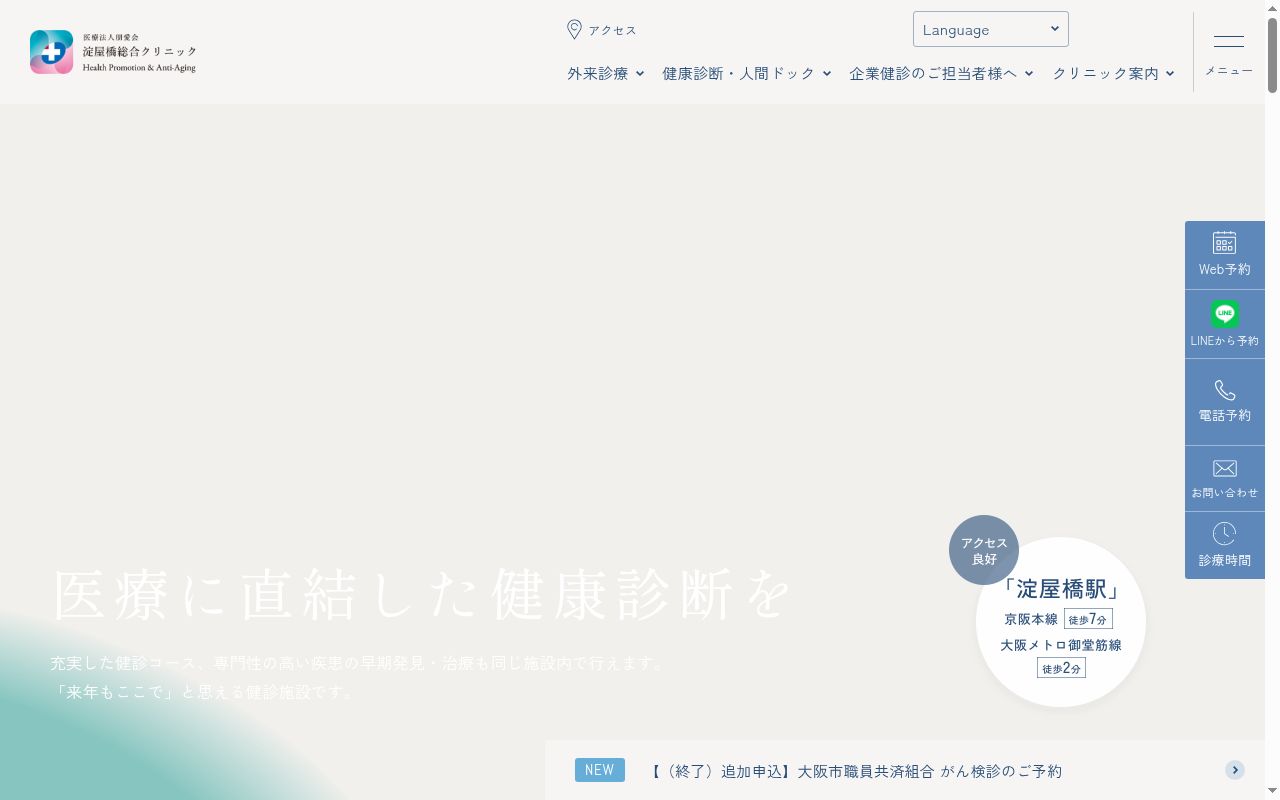Click the Health Promotion & Anti-Aging tagline
1280x800 pixels.
(139, 67)
